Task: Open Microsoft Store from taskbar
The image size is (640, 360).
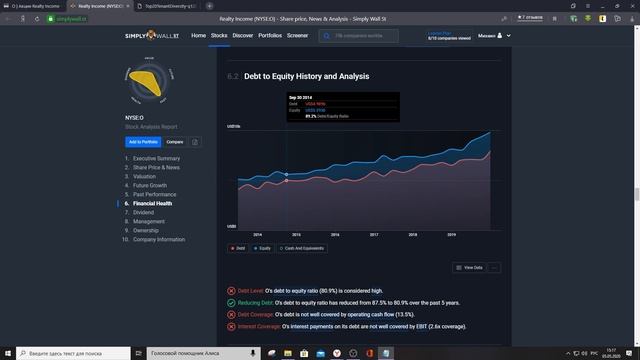Action: (x=304, y=353)
